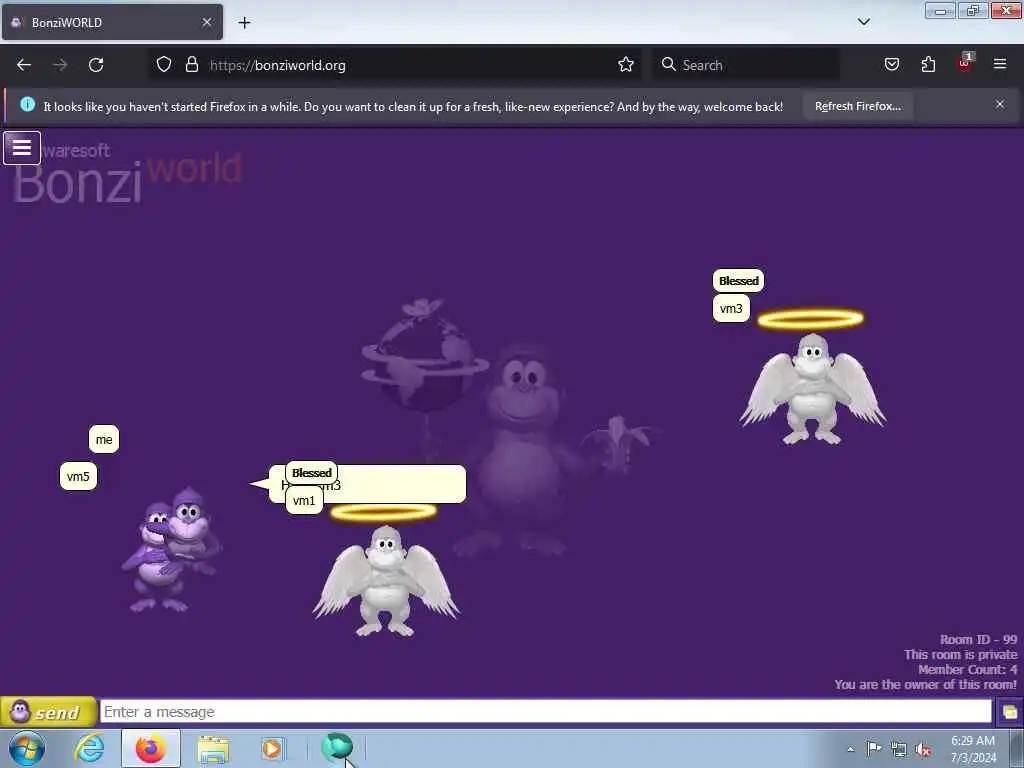Click the vm1 angel Bonzi character
1024x768 pixels.
point(386,580)
